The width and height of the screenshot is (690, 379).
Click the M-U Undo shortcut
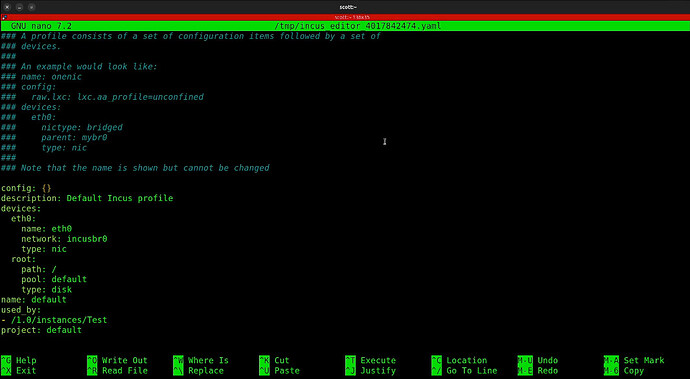(x=538, y=361)
